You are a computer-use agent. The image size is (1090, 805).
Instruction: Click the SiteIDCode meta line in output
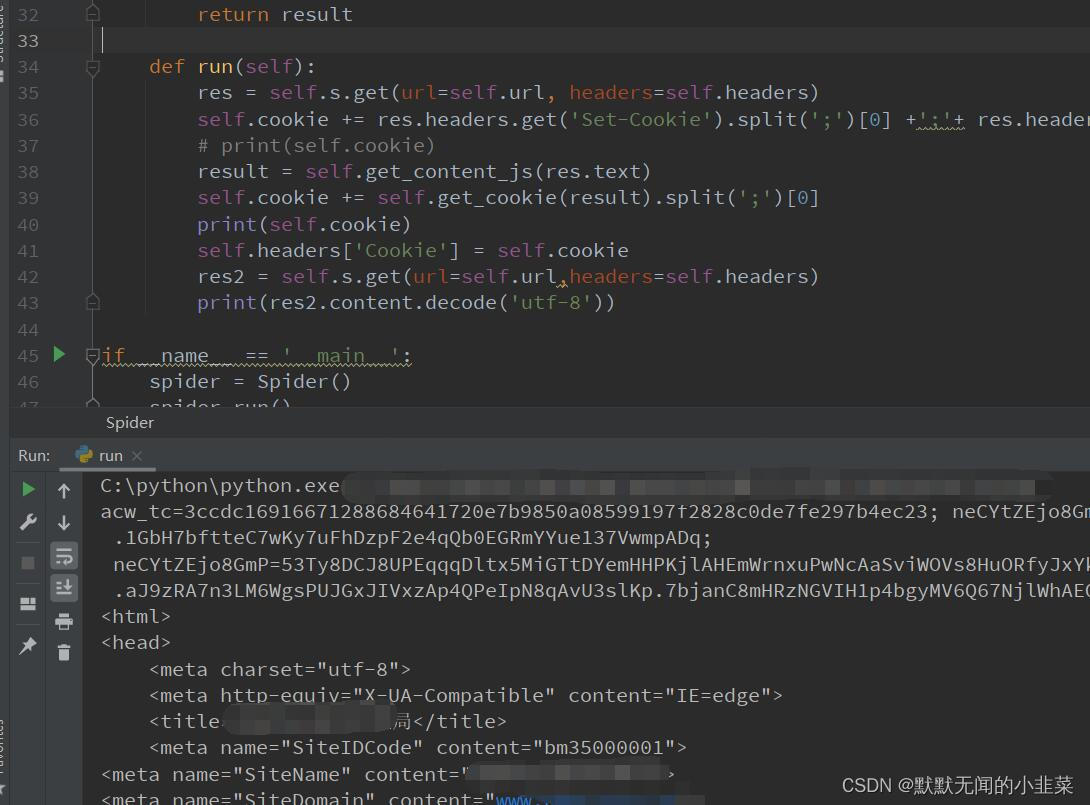pos(418,748)
